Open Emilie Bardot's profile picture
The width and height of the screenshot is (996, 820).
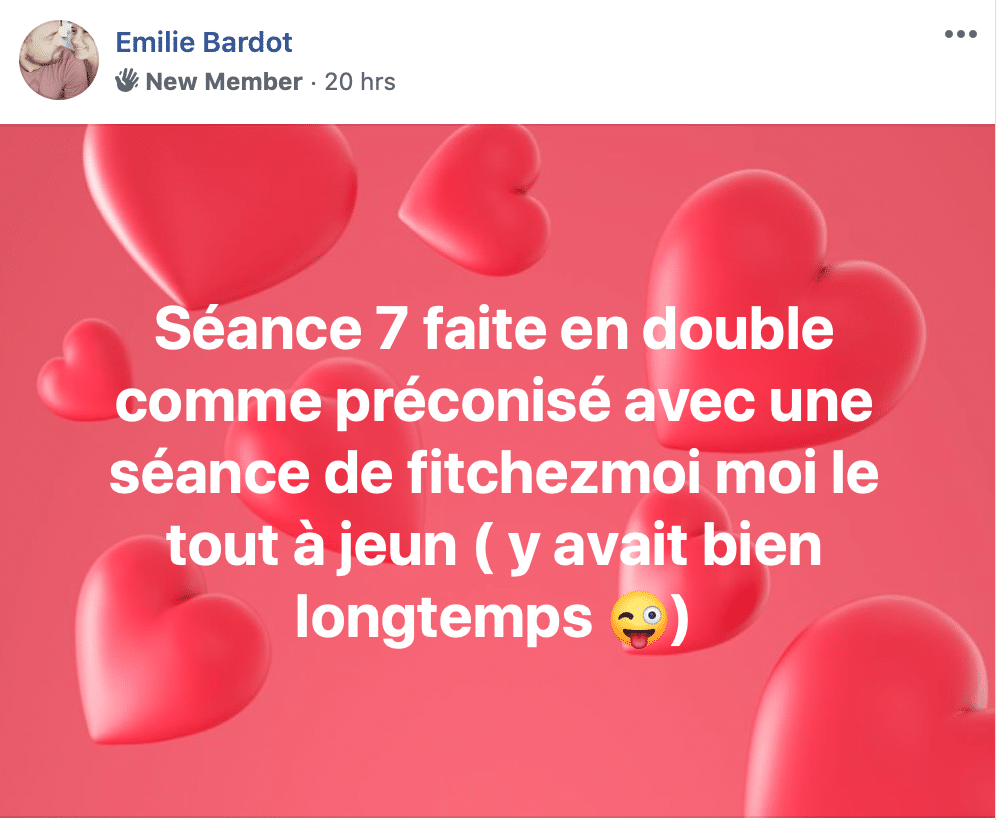(x=59, y=59)
